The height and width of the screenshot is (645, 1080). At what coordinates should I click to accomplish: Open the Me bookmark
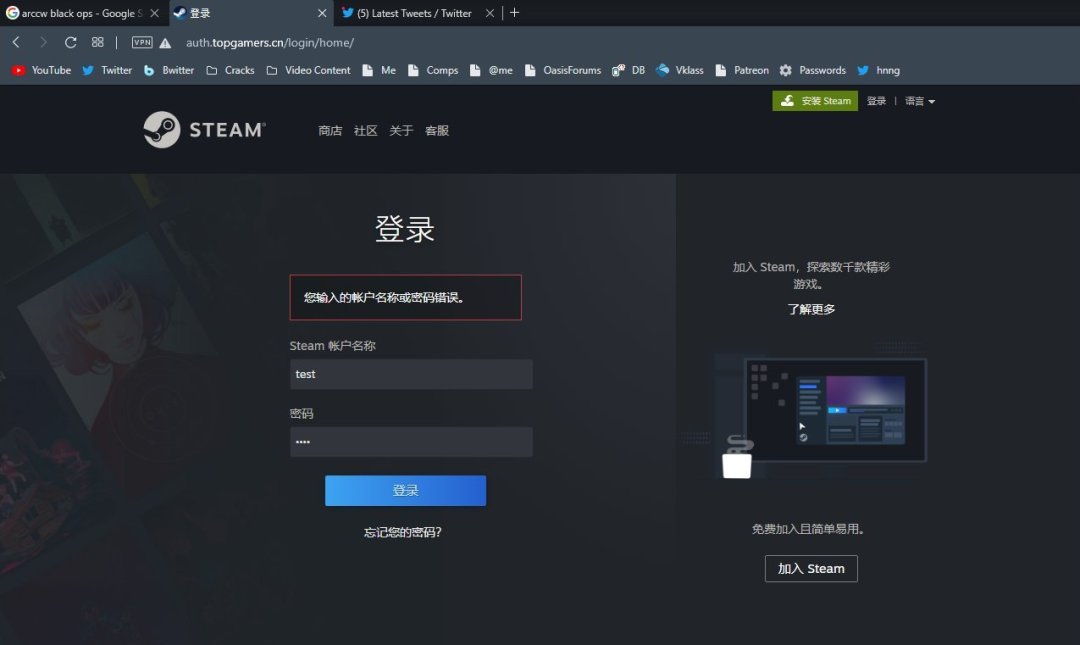tap(379, 70)
